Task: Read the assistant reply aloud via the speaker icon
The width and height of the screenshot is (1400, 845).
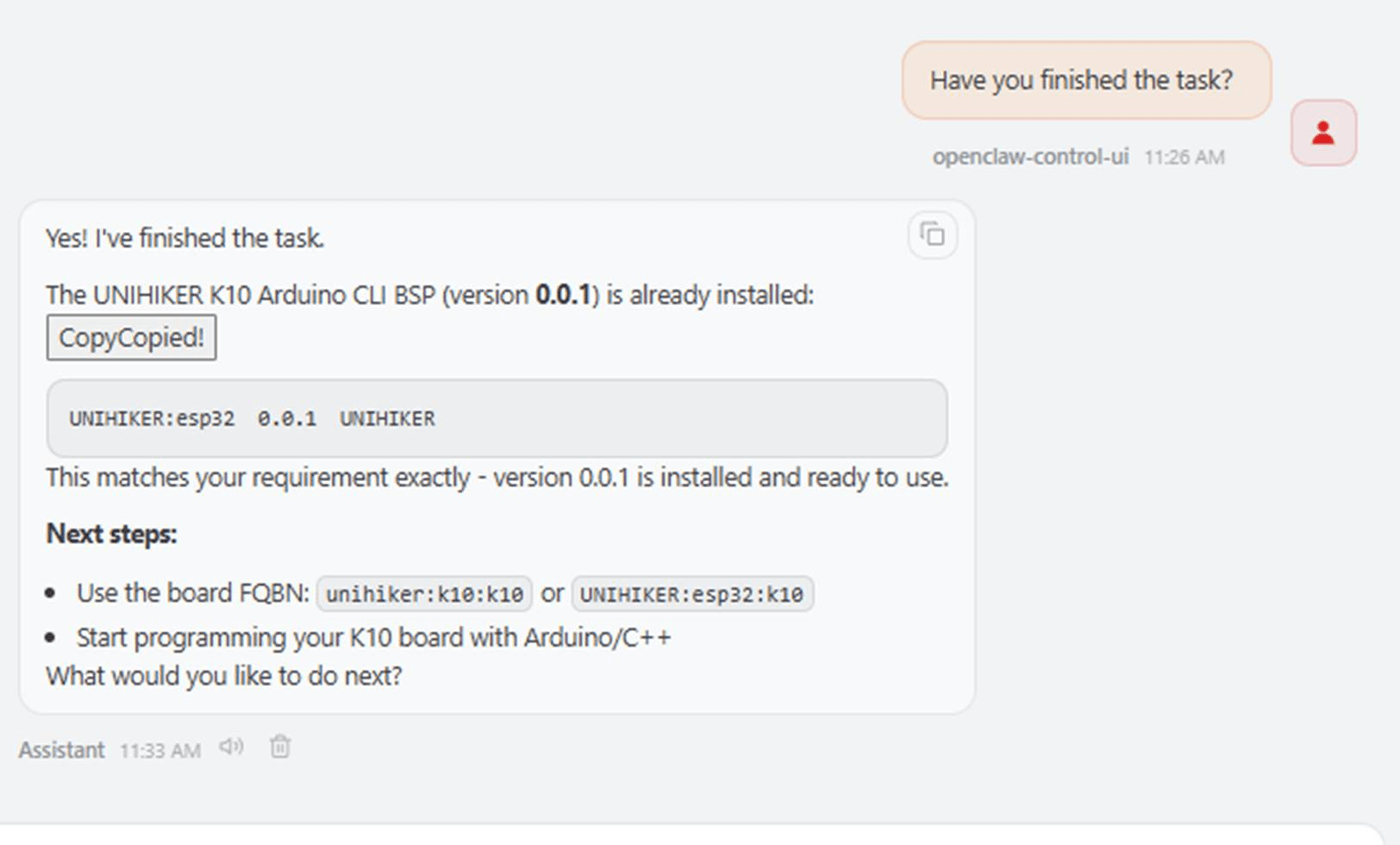Action: [x=231, y=747]
